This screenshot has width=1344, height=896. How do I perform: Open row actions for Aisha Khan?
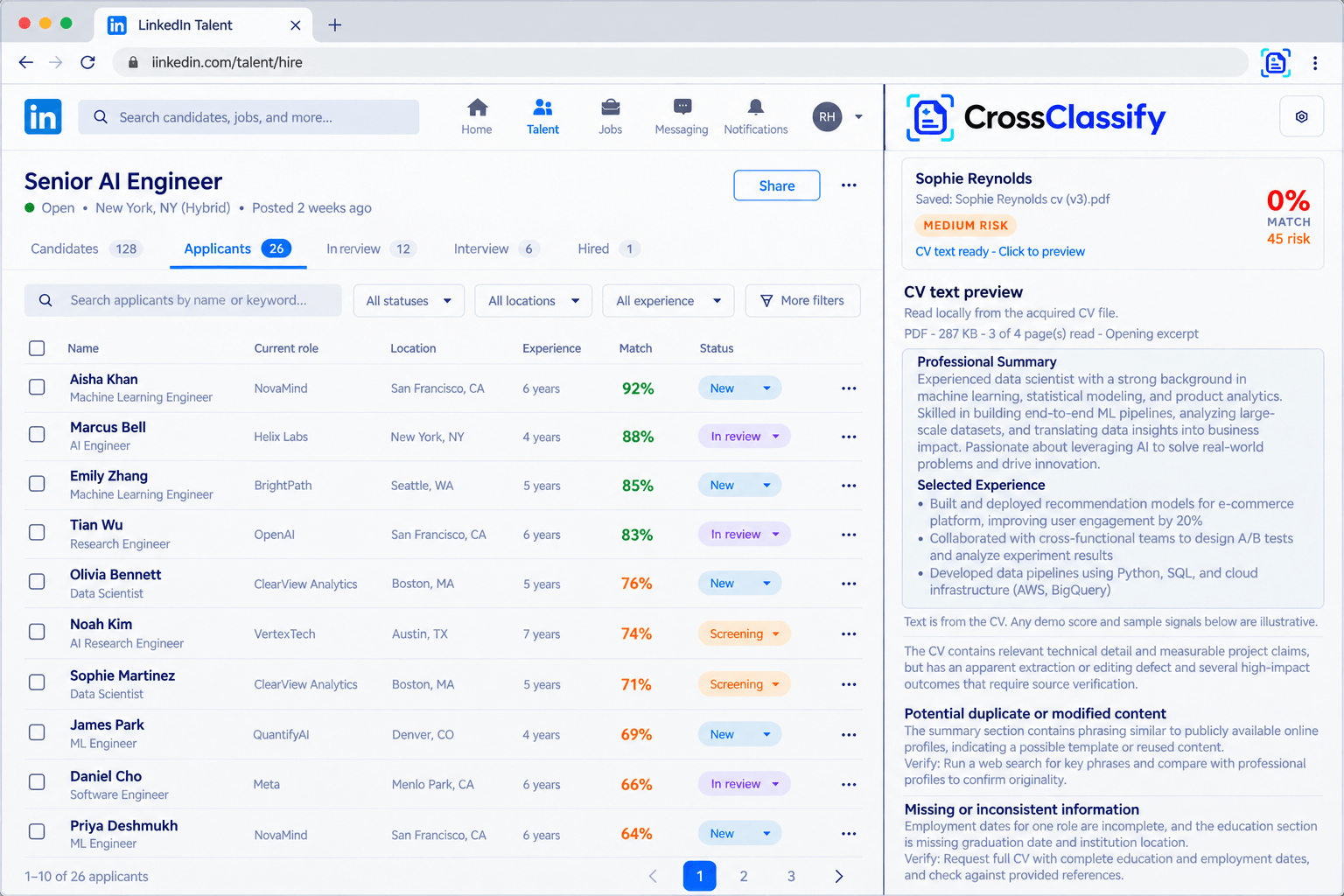(849, 388)
